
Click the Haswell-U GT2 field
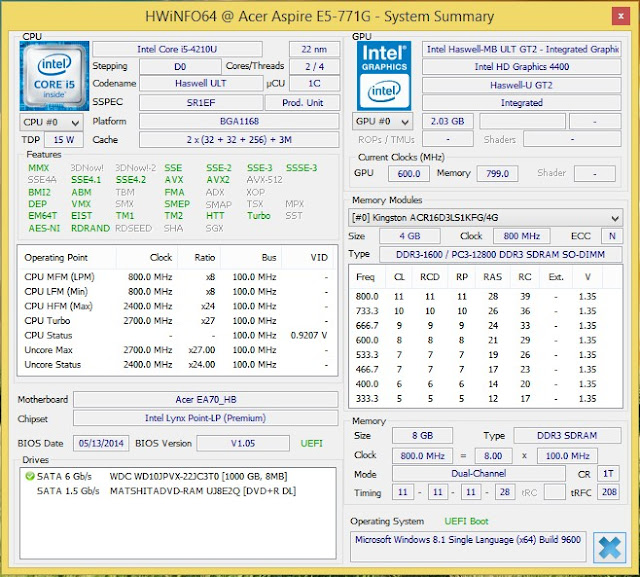coord(522,85)
